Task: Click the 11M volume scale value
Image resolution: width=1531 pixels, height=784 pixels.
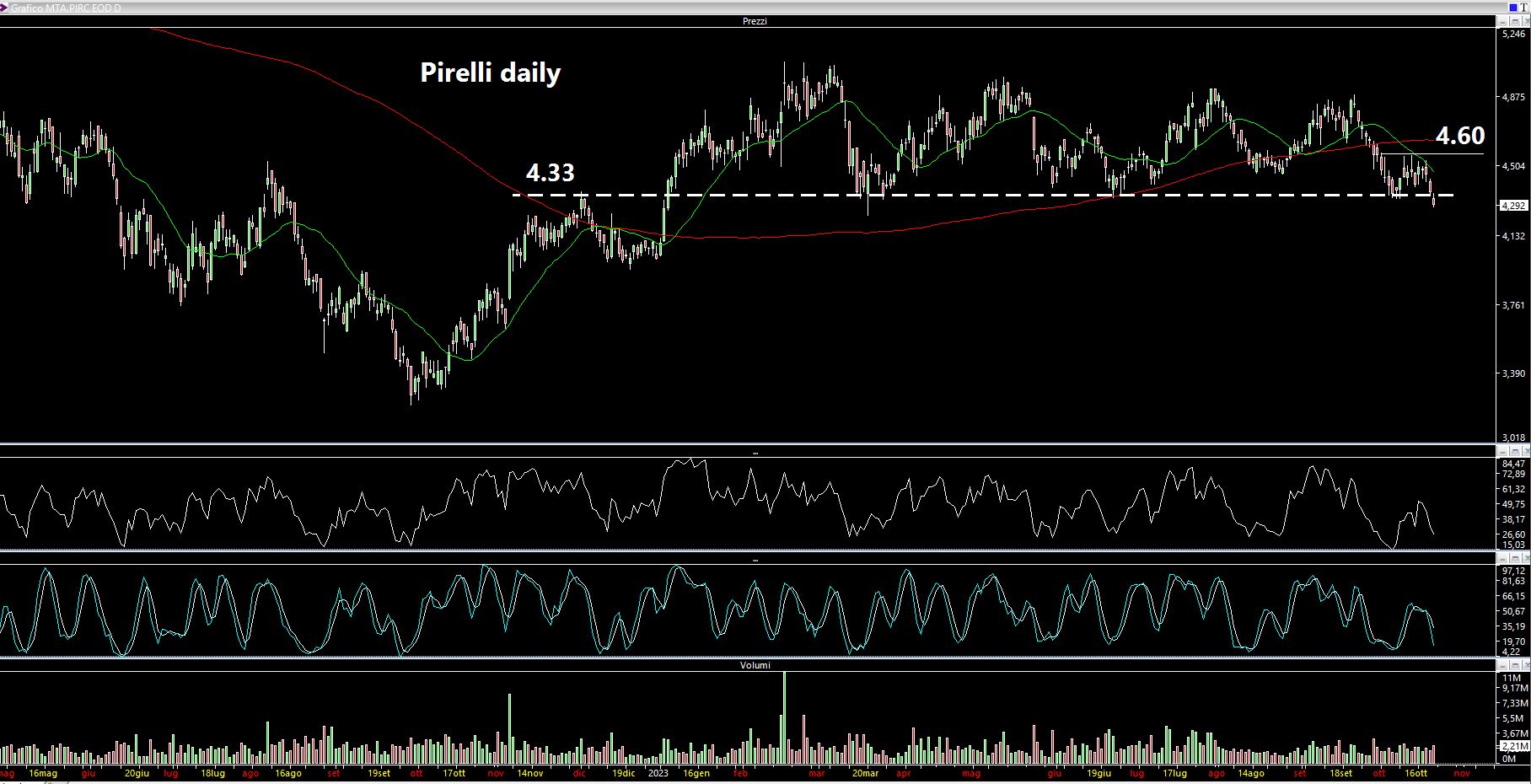Action: click(x=1511, y=678)
